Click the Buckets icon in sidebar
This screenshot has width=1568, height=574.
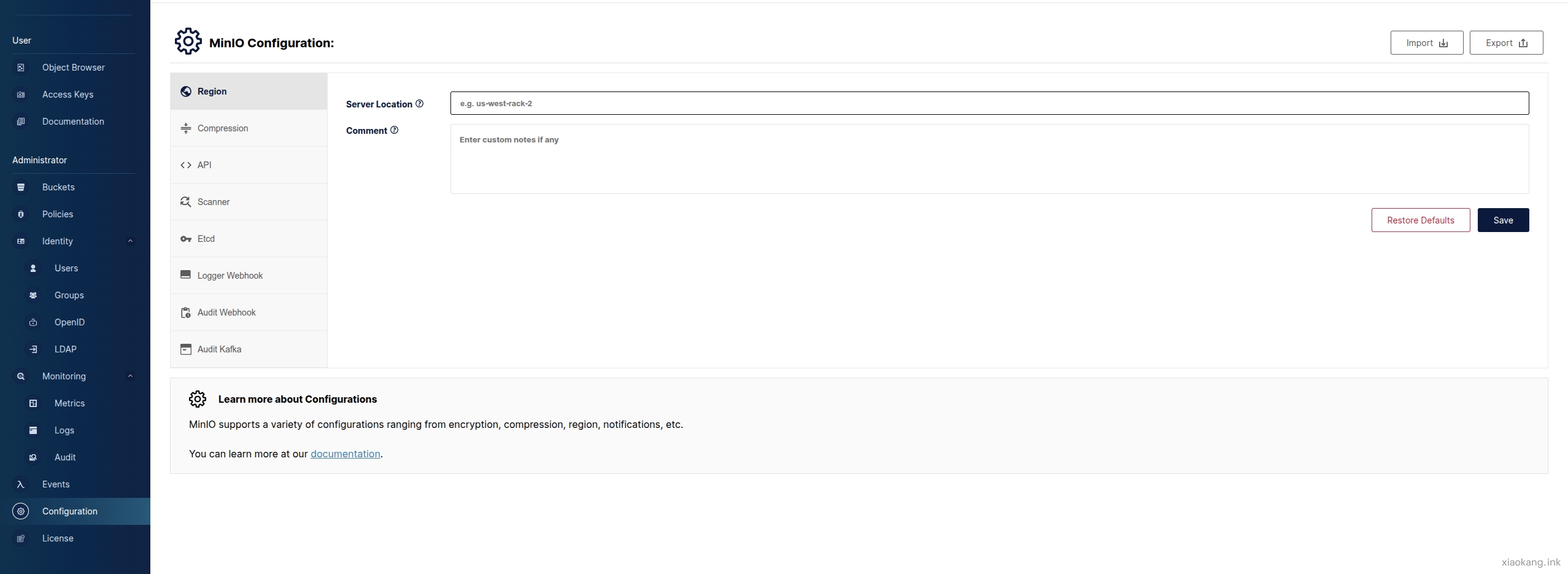(x=21, y=187)
